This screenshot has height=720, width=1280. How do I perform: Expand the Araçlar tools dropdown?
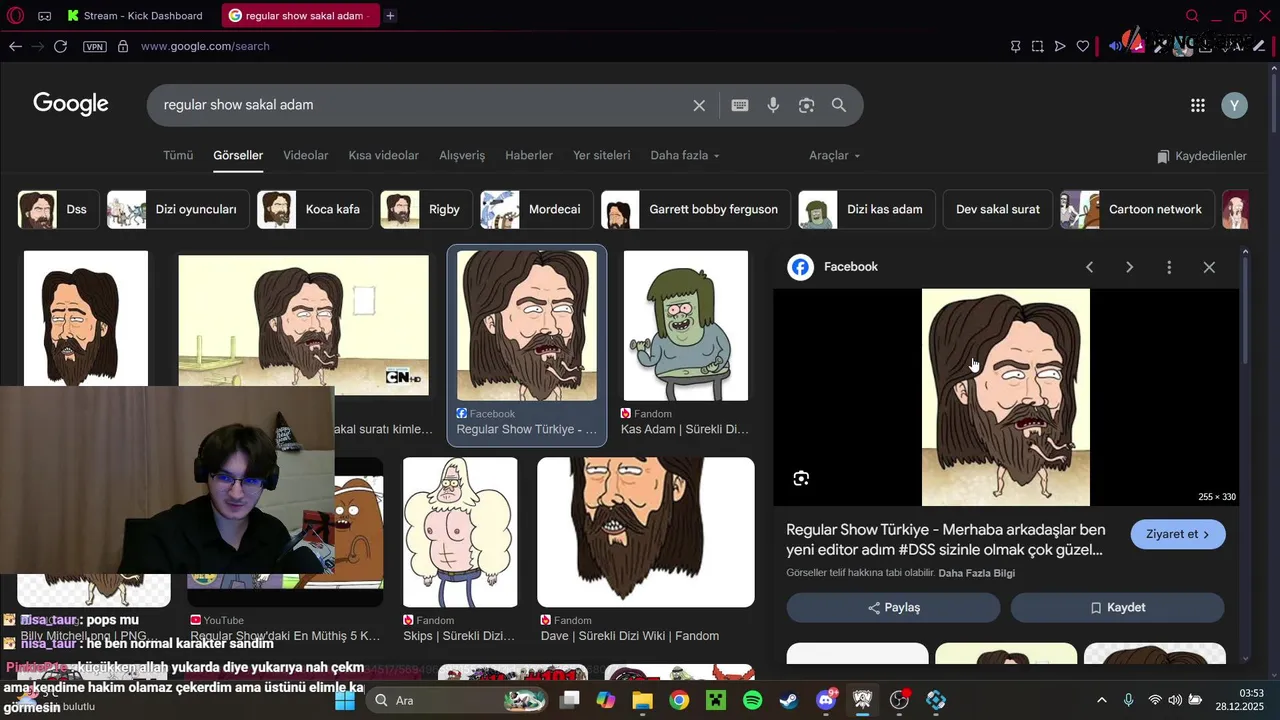tap(834, 155)
